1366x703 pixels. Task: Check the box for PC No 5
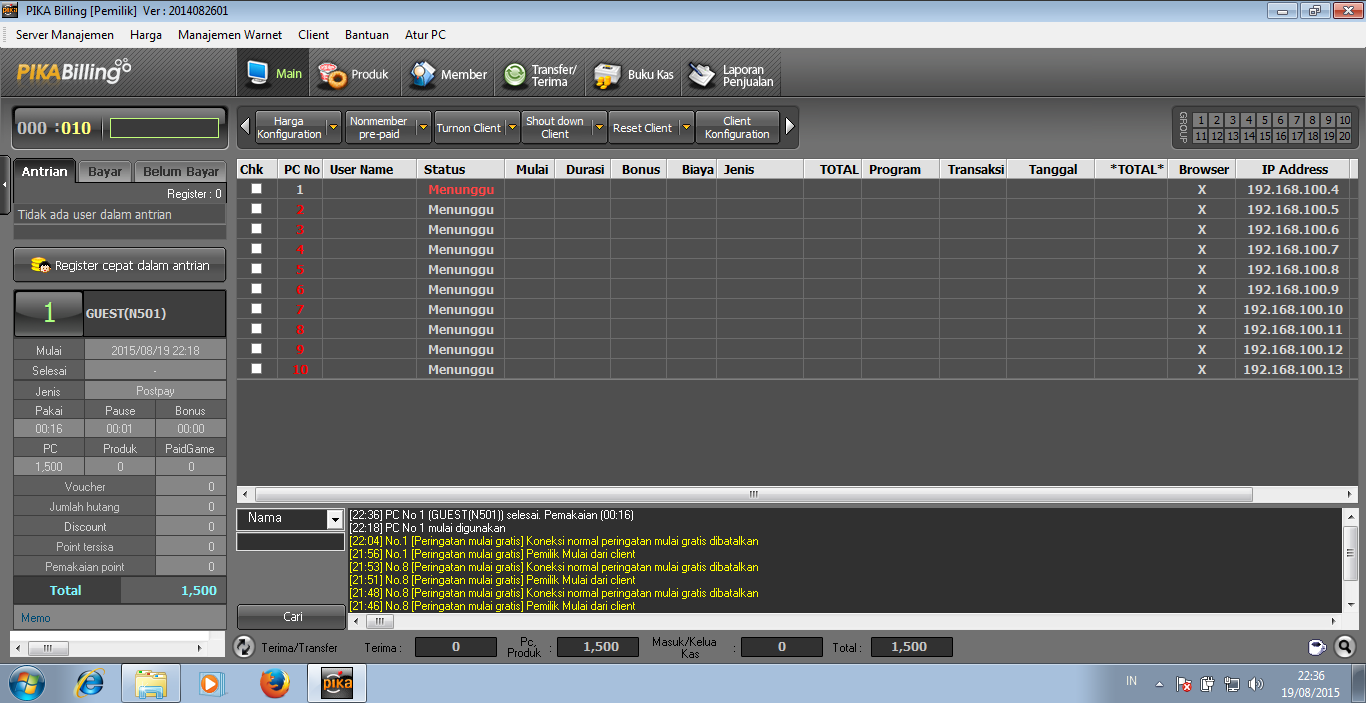[256, 268]
